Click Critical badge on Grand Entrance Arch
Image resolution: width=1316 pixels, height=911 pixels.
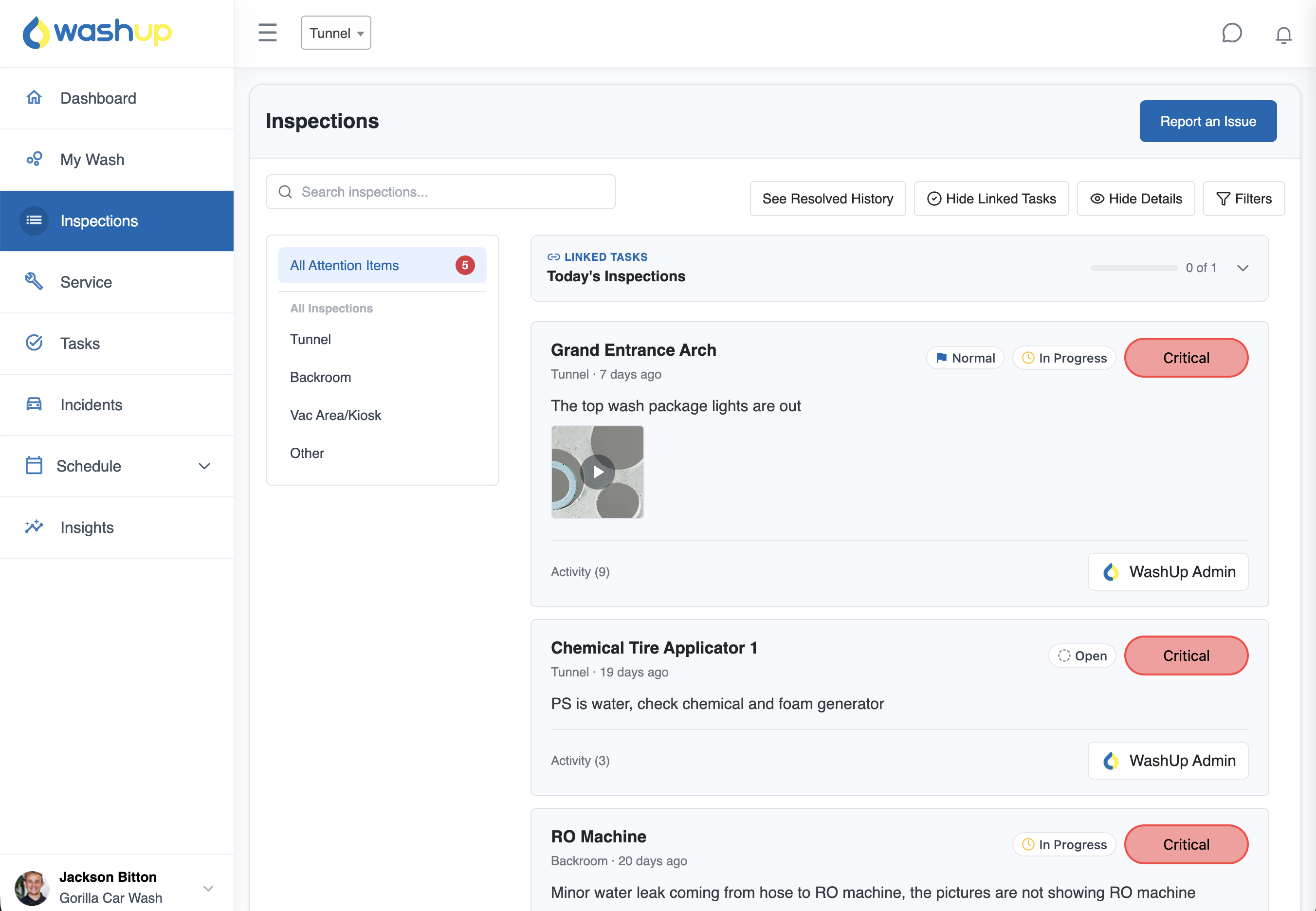tap(1187, 358)
